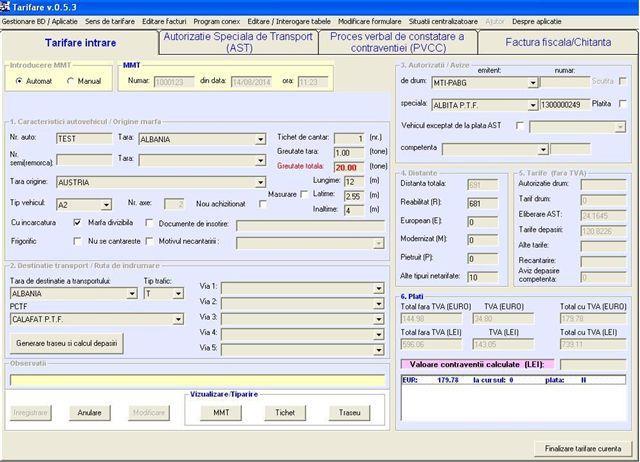640x462 pixels.
Task: Enable the Frigorific checkbox
Action: [x=77, y=241]
